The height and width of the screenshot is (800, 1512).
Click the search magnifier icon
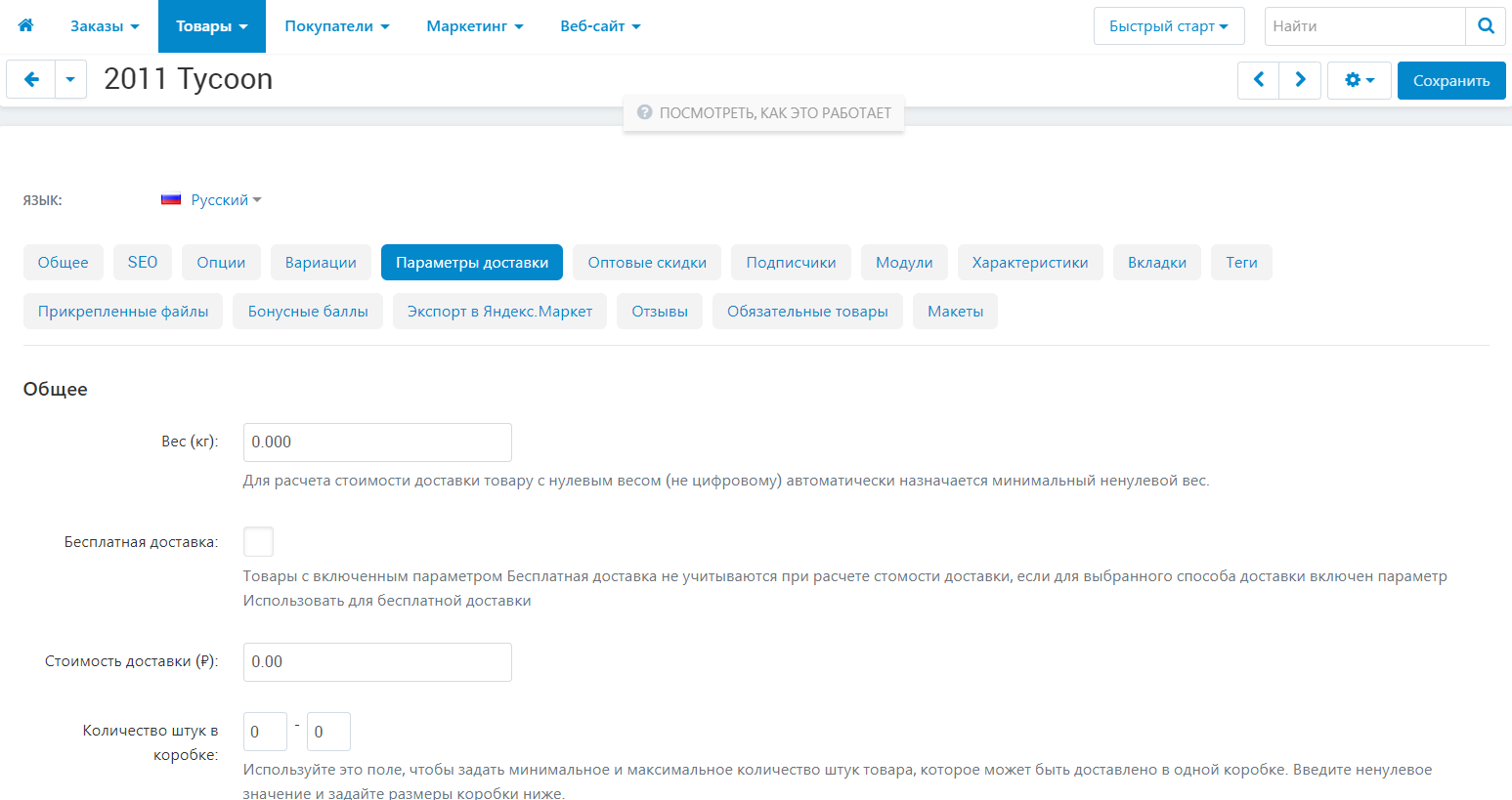(x=1486, y=26)
